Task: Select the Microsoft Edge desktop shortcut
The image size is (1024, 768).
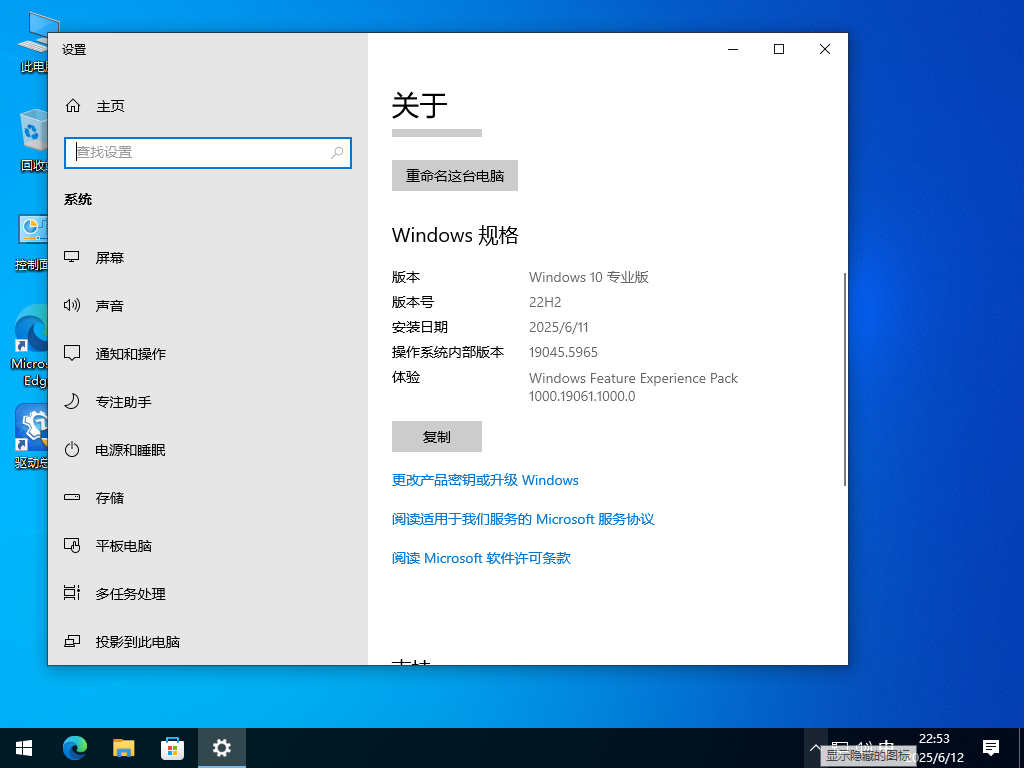Action: [31, 346]
